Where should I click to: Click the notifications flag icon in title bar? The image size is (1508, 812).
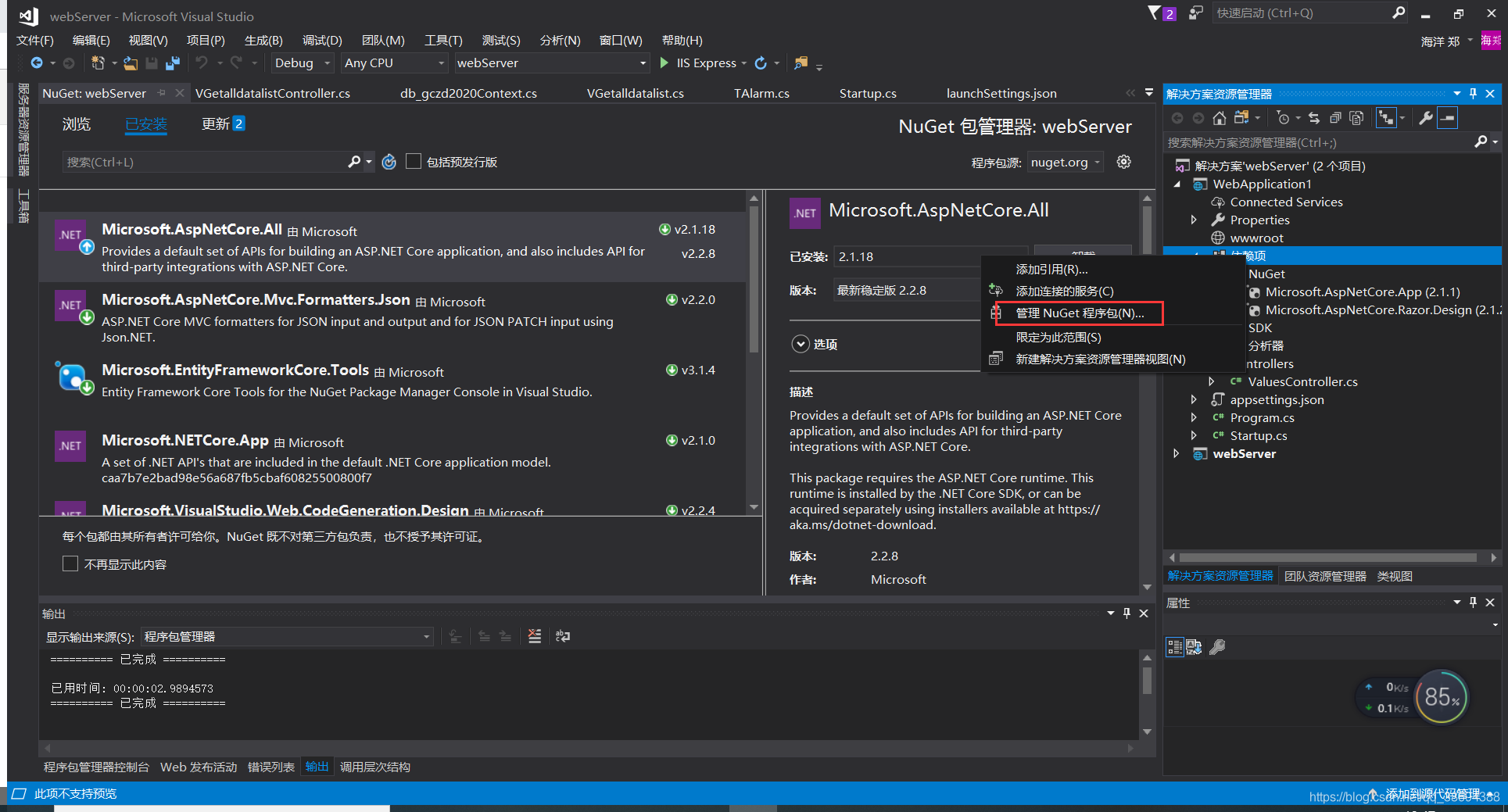tap(1155, 13)
